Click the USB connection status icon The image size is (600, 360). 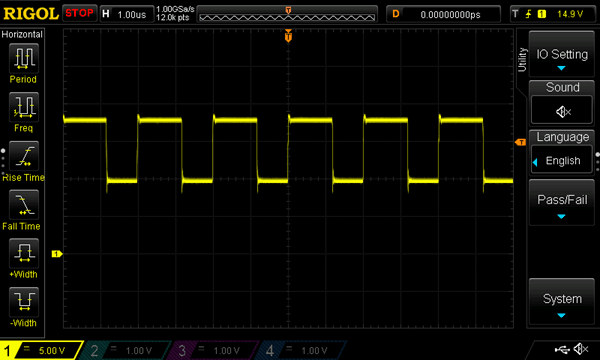coord(562,349)
